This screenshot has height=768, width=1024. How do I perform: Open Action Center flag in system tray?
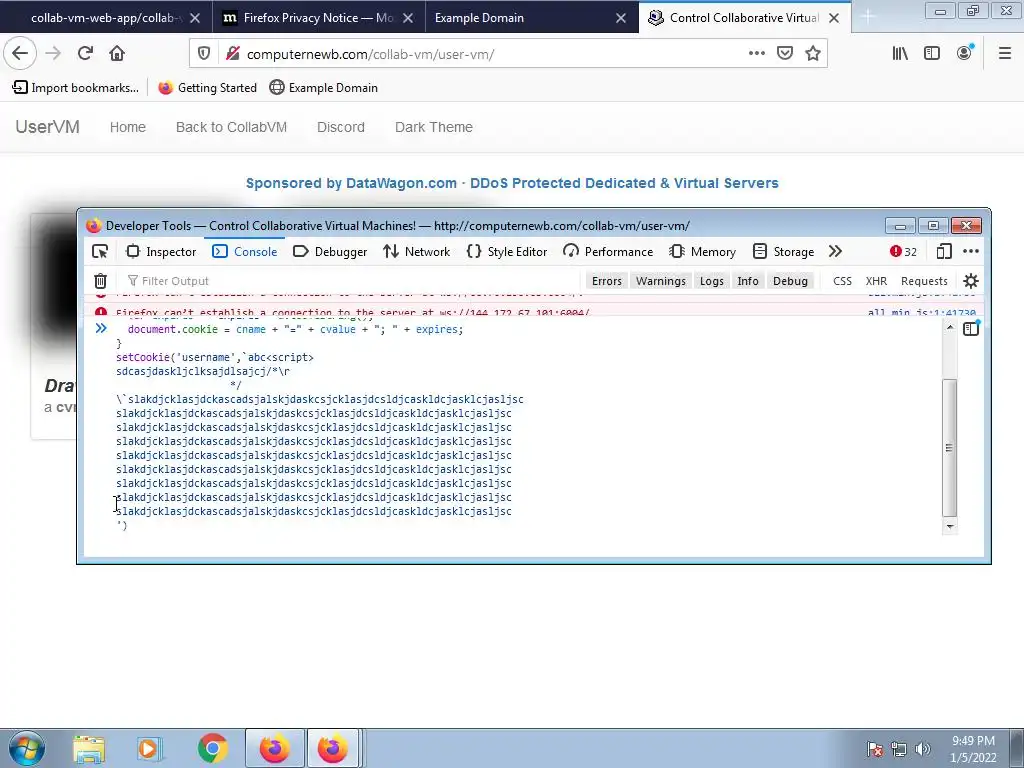[875, 749]
